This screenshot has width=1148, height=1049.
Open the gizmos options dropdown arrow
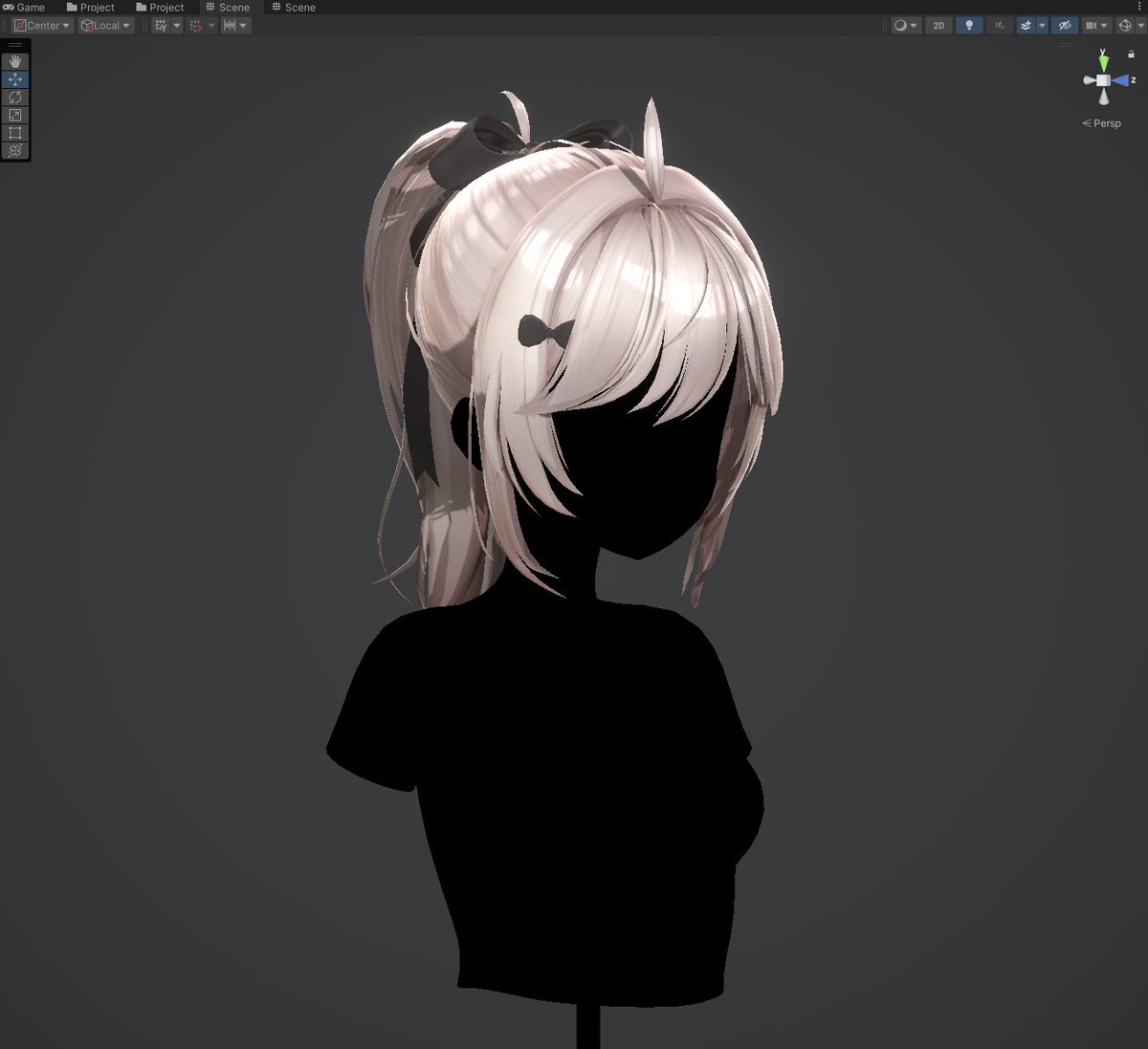point(1139,26)
